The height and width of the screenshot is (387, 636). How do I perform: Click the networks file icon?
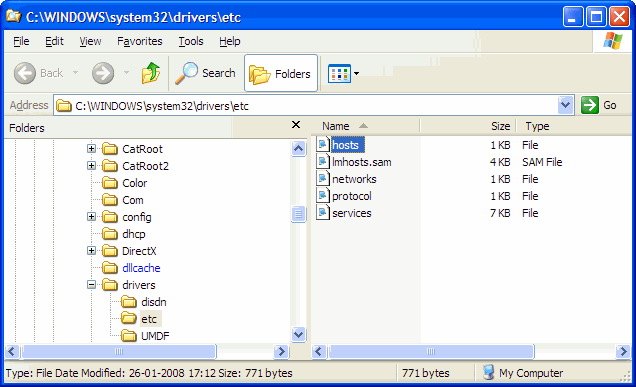(x=322, y=179)
